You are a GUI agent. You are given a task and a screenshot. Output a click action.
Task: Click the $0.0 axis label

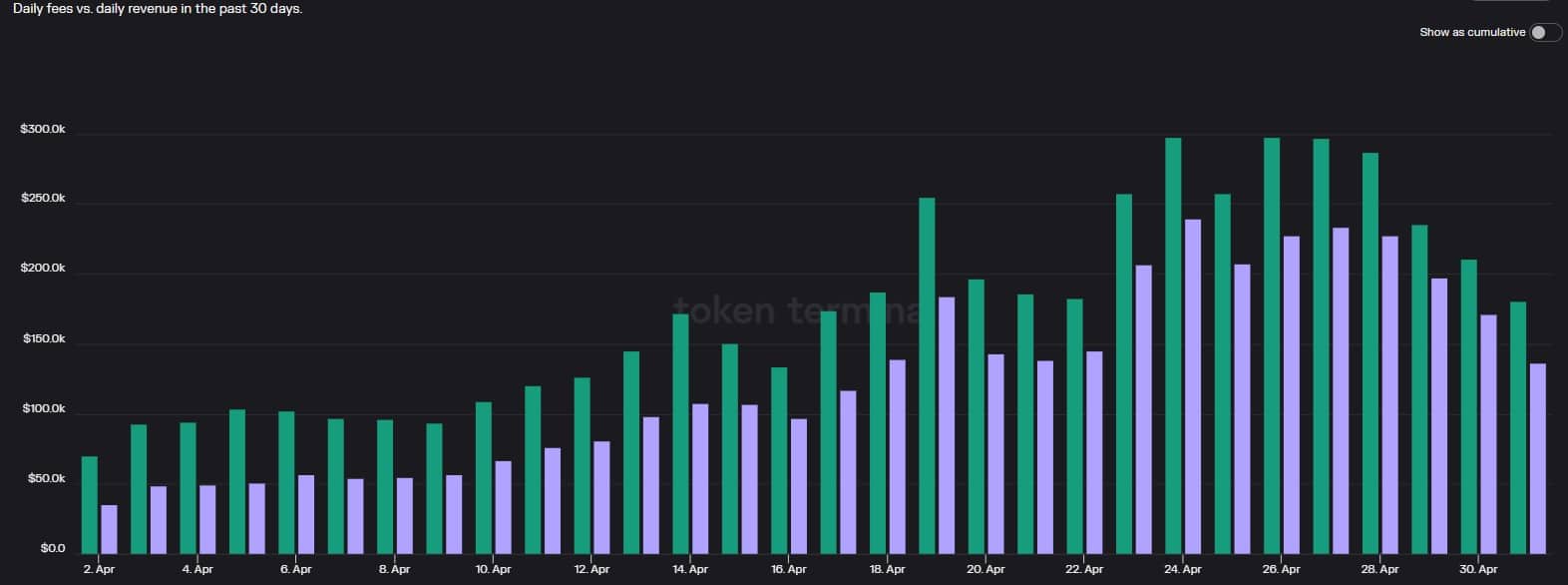click(x=53, y=549)
